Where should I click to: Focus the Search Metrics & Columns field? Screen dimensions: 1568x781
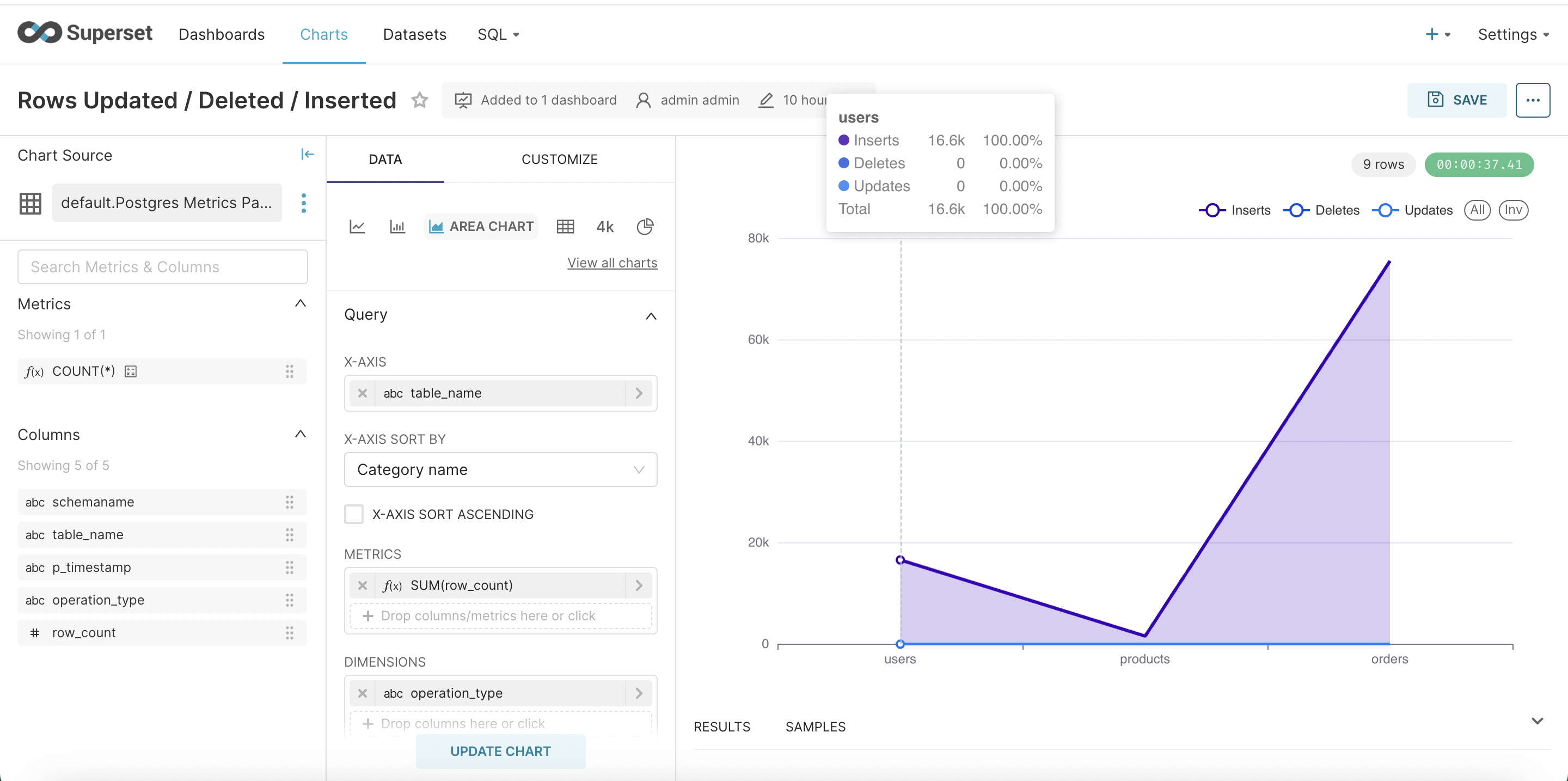163,267
